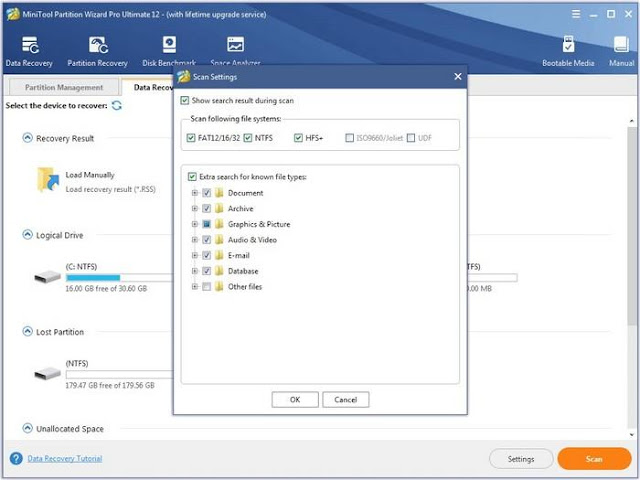Screen dimensions: 640x480
Task: Expand the Audio & Video tree node
Action: [x=195, y=240]
